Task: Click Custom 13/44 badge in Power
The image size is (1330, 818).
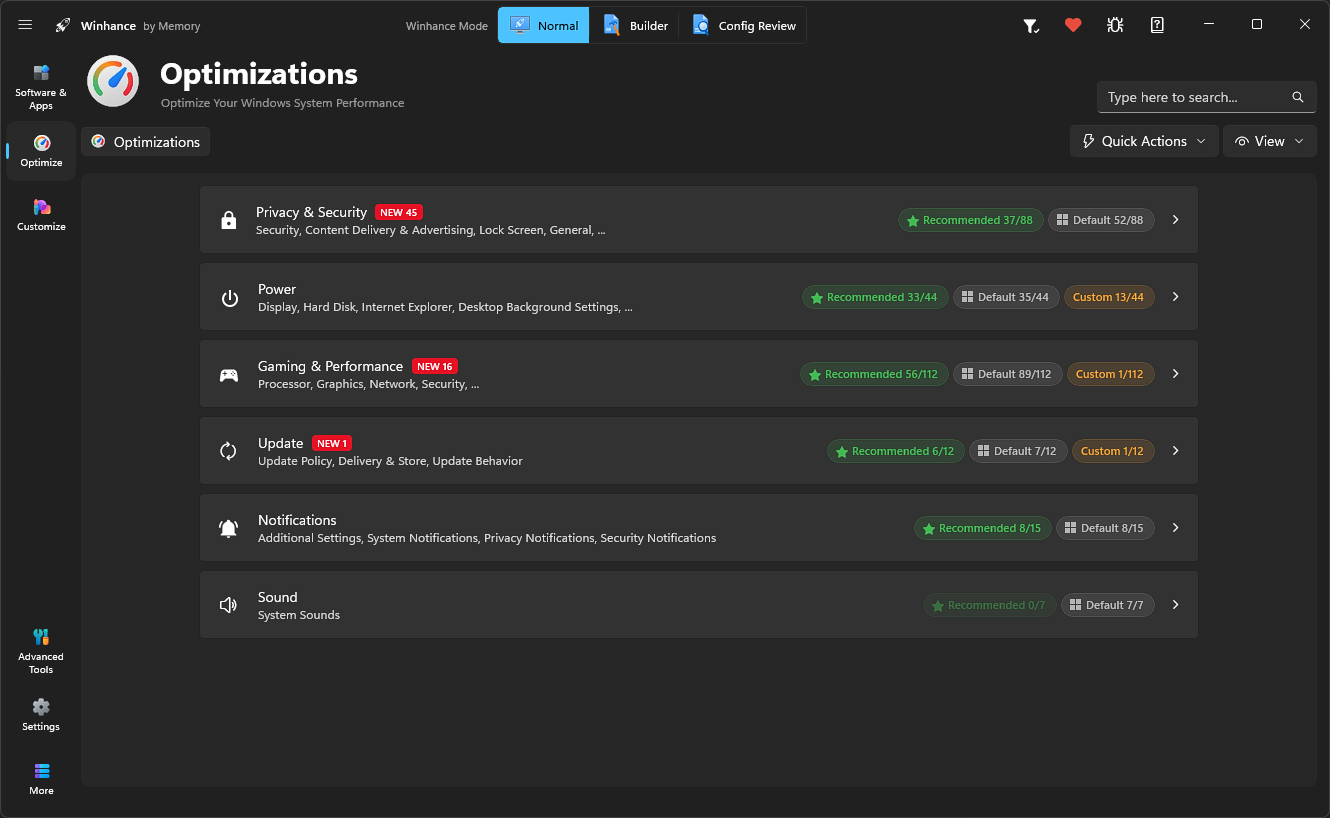Action: tap(1109, 297)
